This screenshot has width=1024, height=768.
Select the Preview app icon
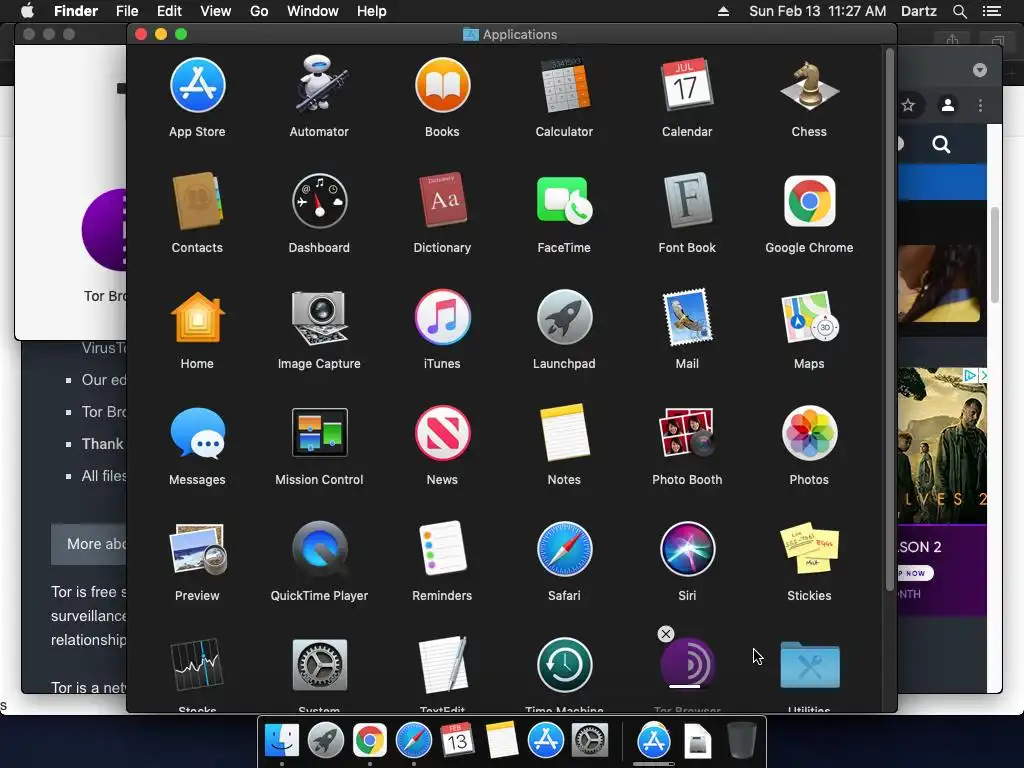(197, 549)
